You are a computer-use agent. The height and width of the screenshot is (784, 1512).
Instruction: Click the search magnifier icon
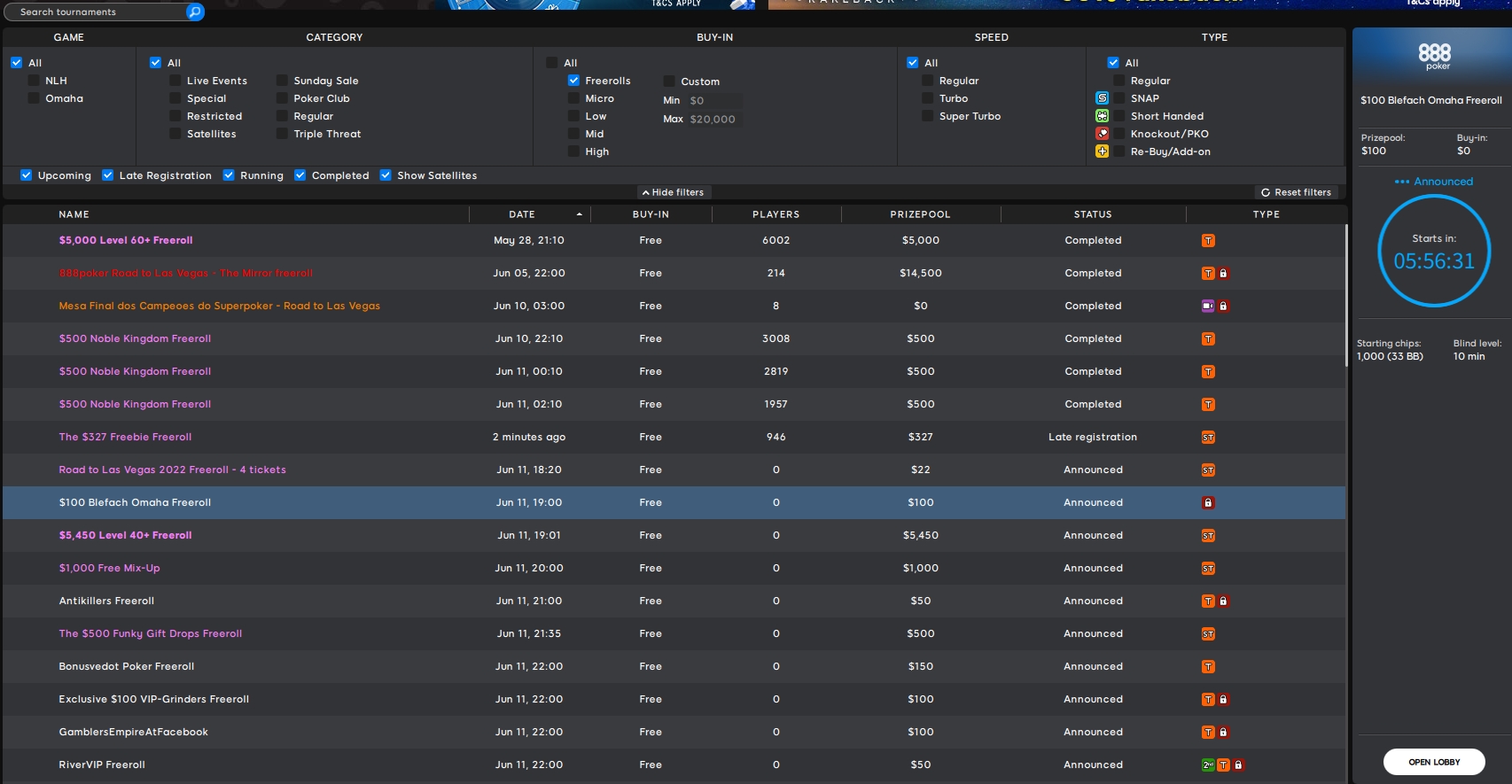(x=195, y=12)
